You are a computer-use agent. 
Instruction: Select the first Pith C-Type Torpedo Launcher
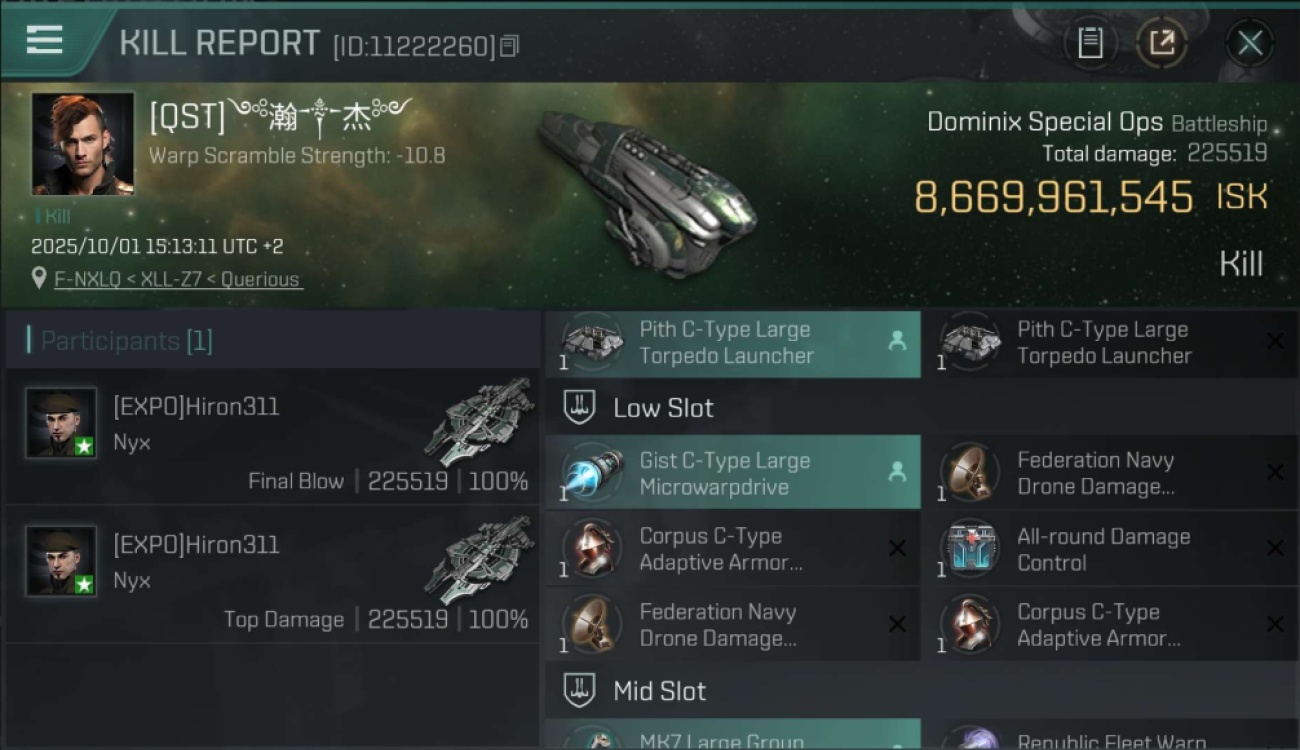point(733,342)
